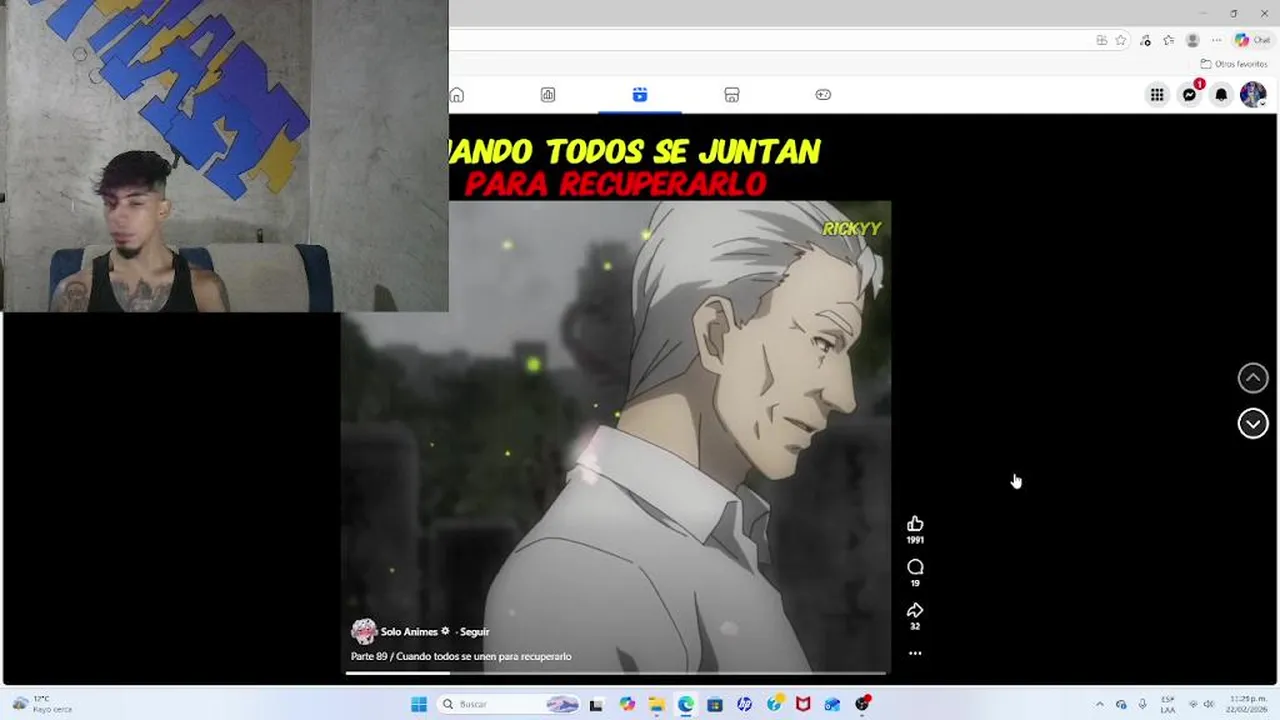
Task: Click the Solo Animes page name
Action: (409, 632)
